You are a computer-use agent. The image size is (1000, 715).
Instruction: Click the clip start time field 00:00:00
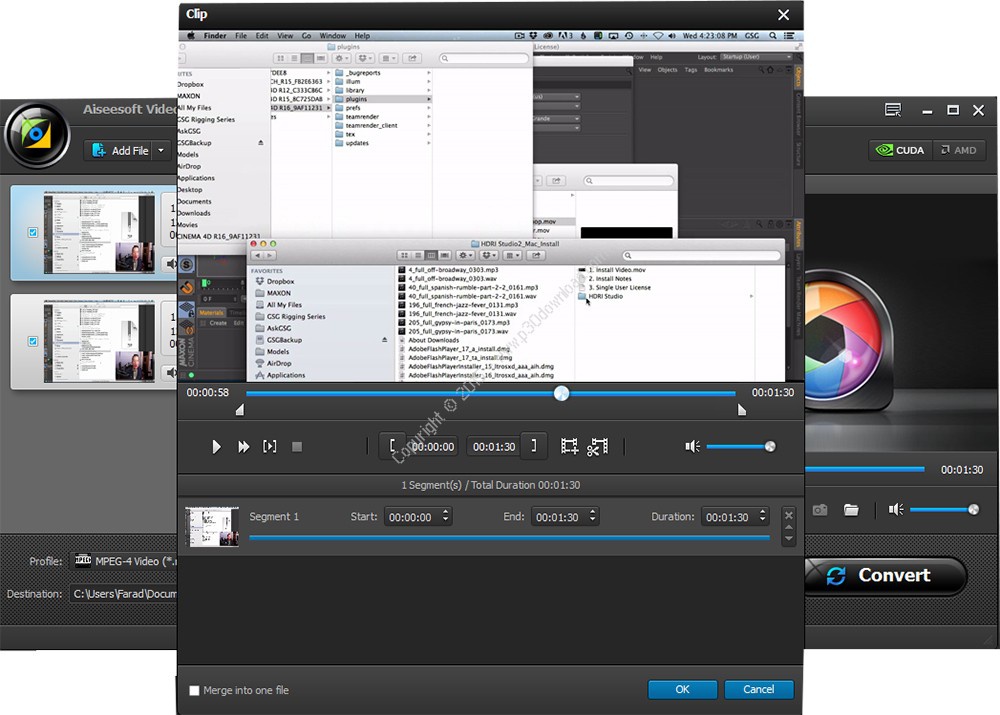433,446
